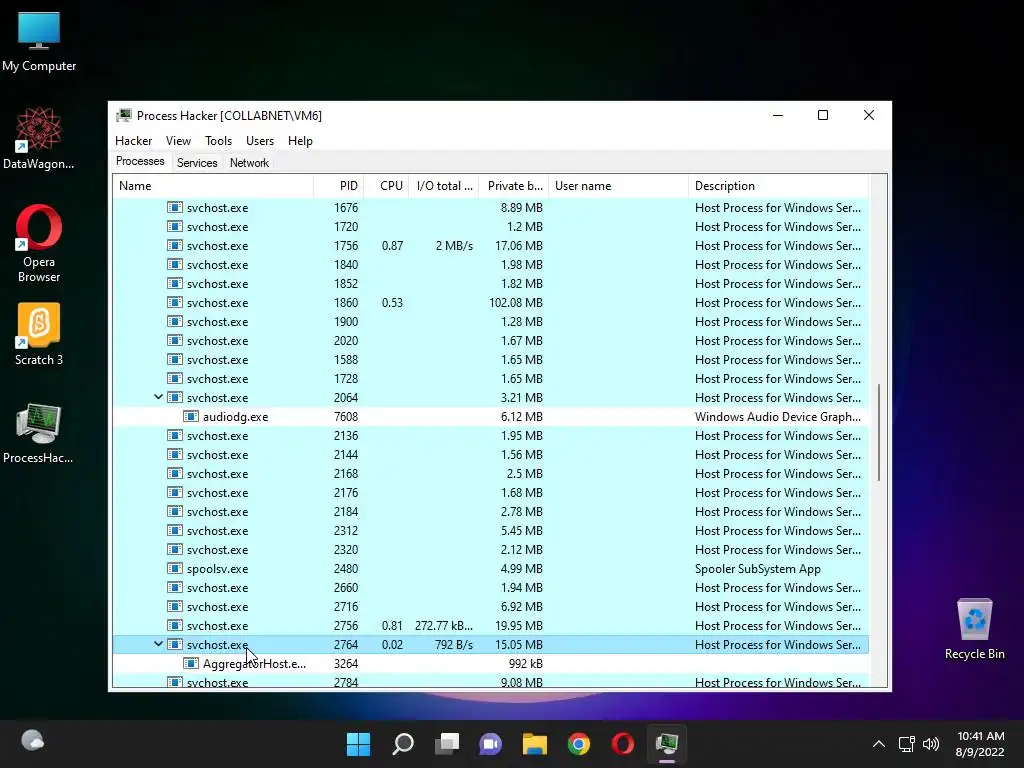Open the clock and date 10:41 AM
The height and width of the screenshot is (768, 1024).
[980, 744]
